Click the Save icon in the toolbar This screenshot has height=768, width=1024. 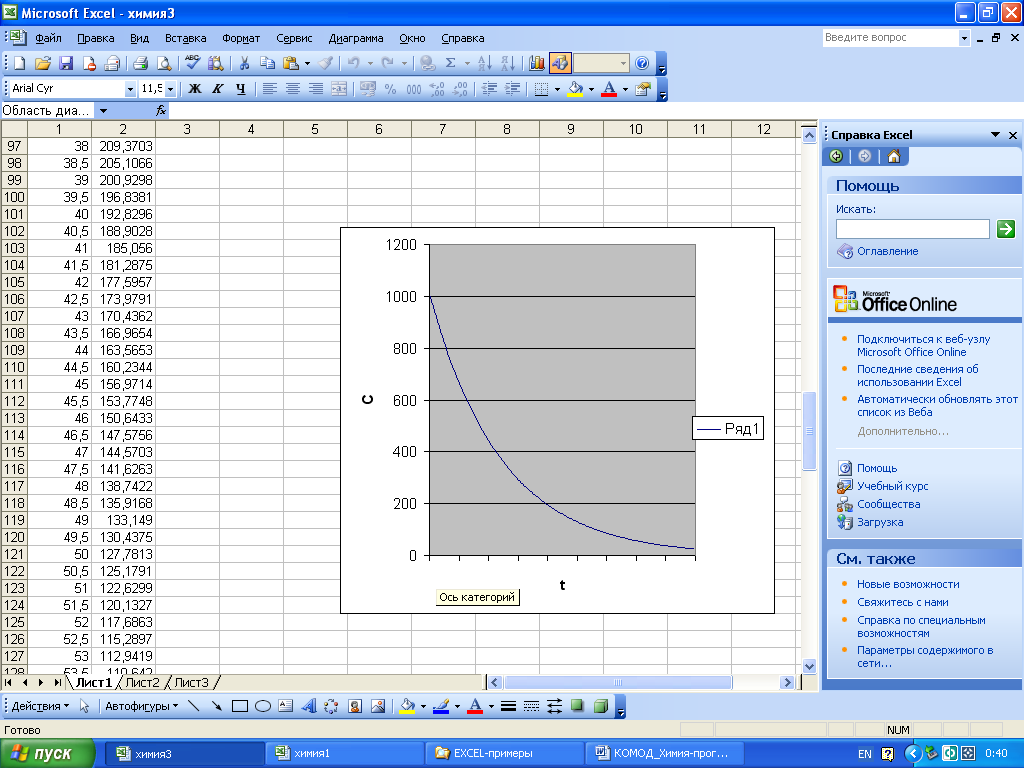pyautogui.click(x=66, y=63)
